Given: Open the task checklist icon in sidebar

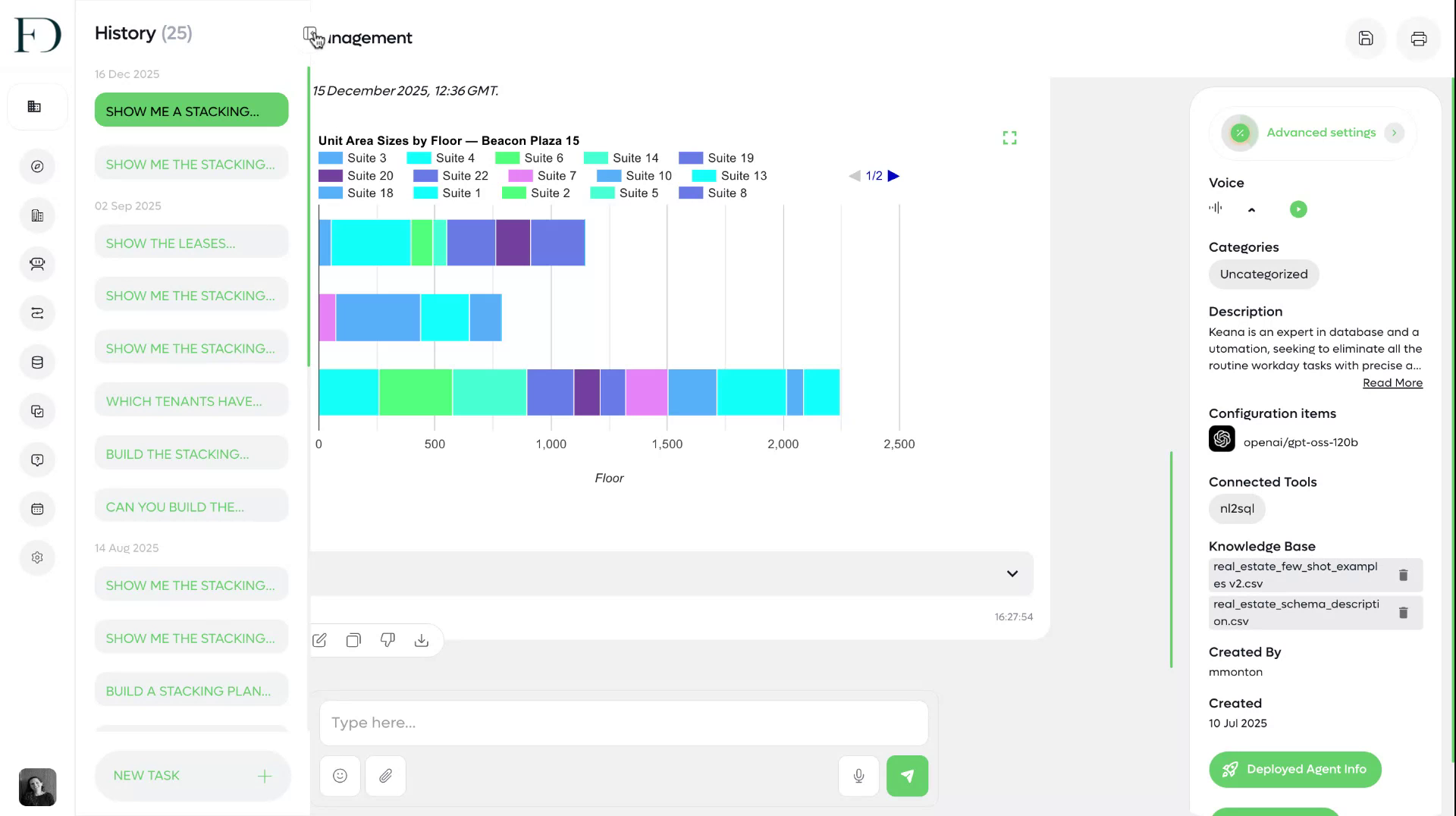Looking at the screenshot, I should 37,411.
